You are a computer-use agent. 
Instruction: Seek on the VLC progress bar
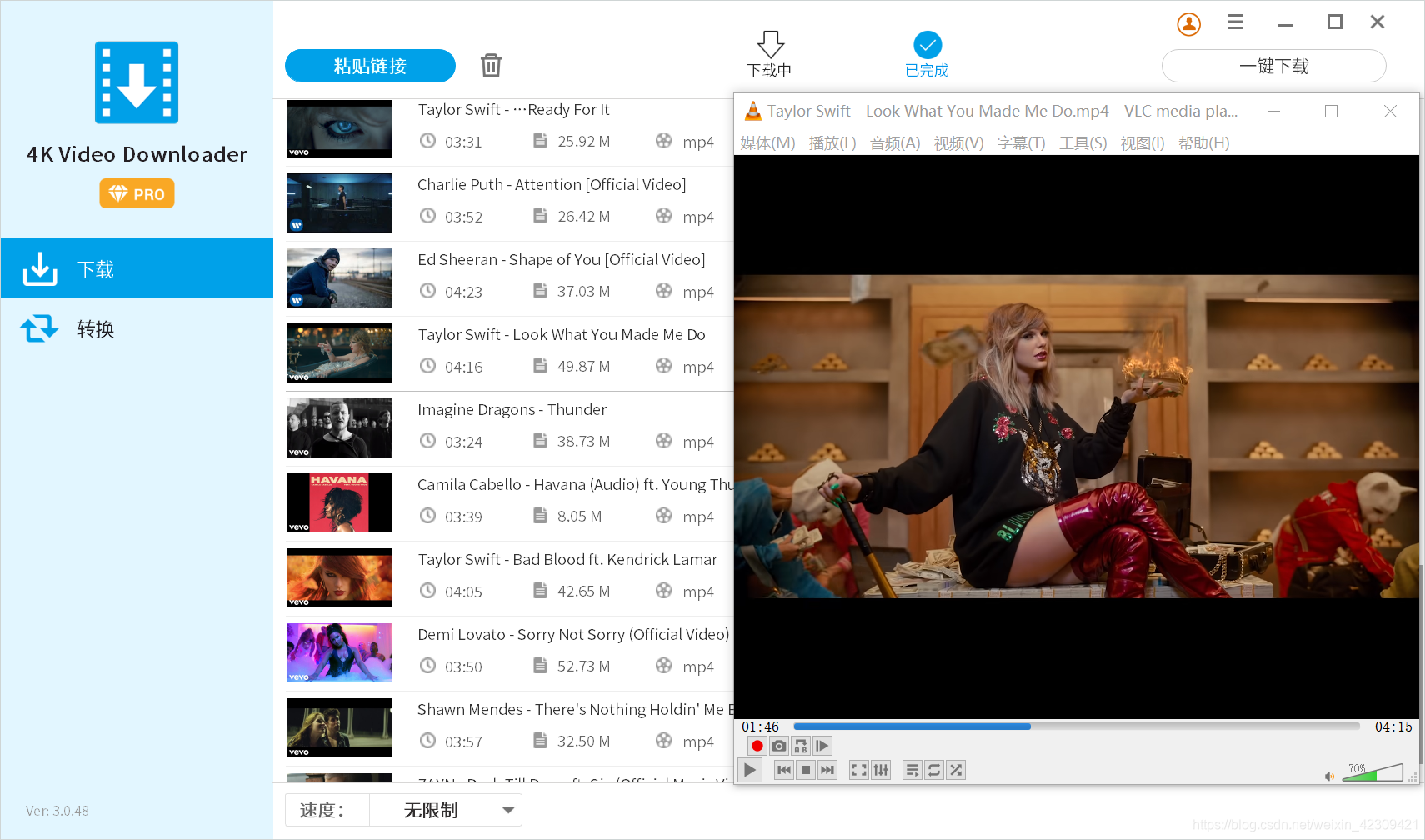[x=1077, y=727]
